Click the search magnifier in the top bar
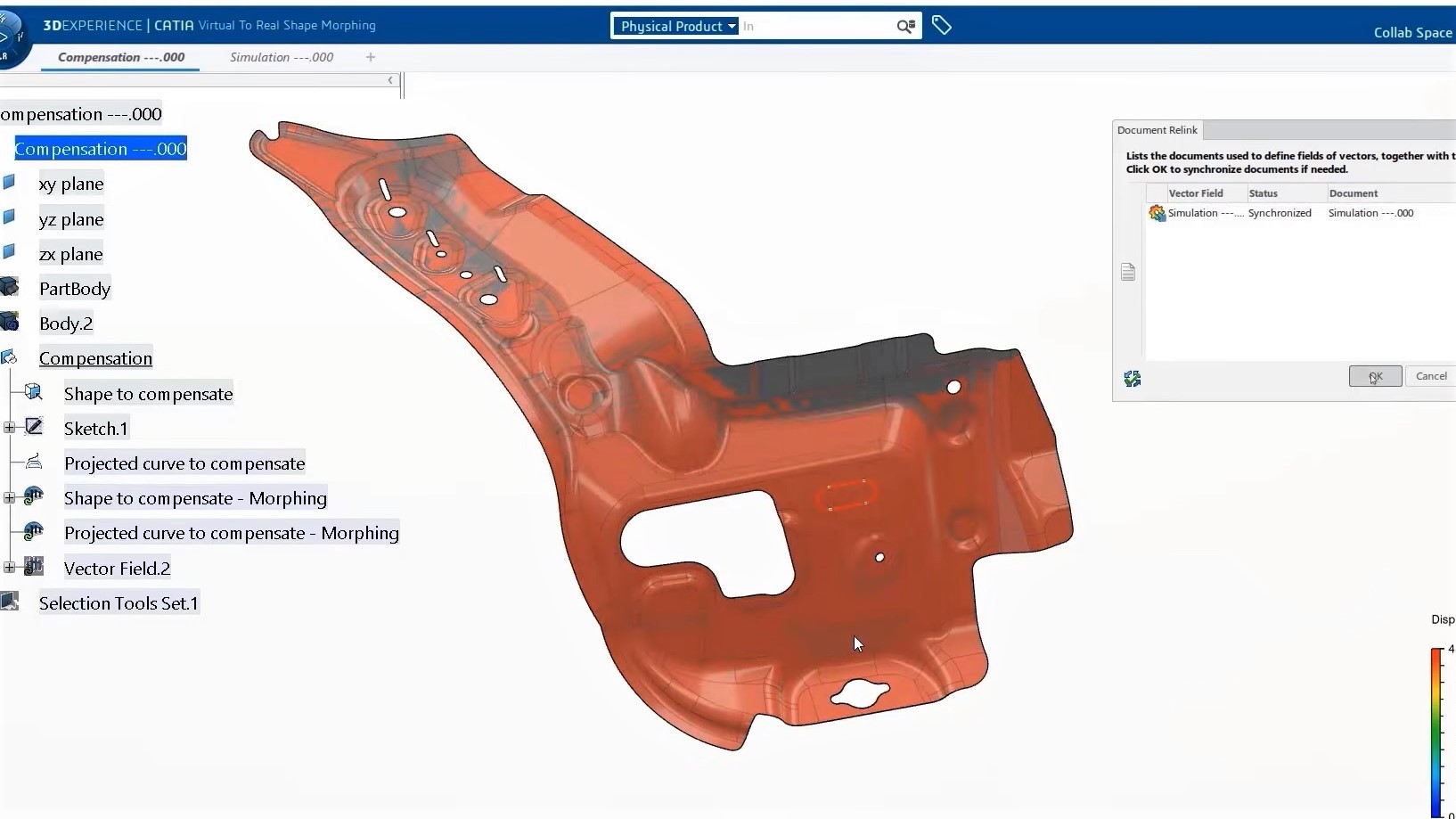Screen dimensions: 1456x819 tap(905, 26)
